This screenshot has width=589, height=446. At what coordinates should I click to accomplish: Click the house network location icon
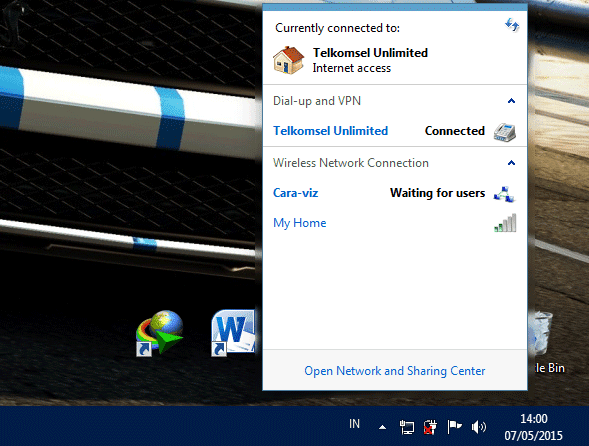pos(288,60)
